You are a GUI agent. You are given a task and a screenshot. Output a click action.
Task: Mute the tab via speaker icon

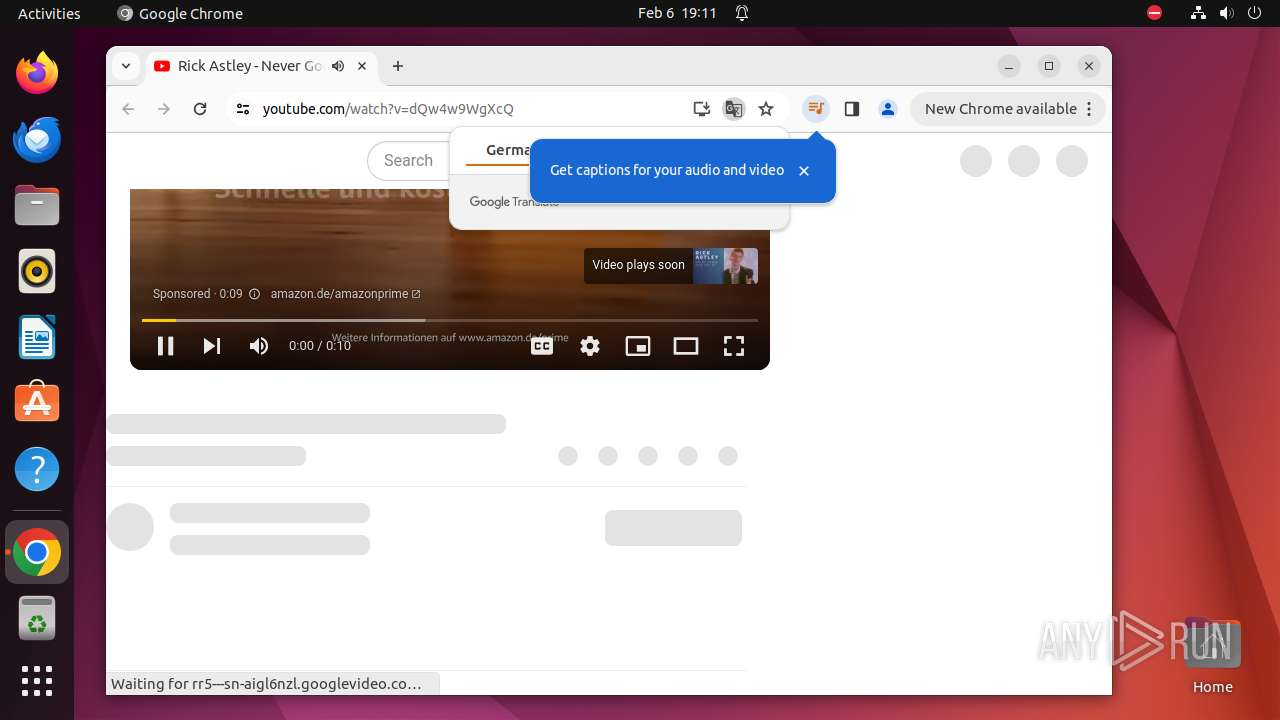[338, 66]
